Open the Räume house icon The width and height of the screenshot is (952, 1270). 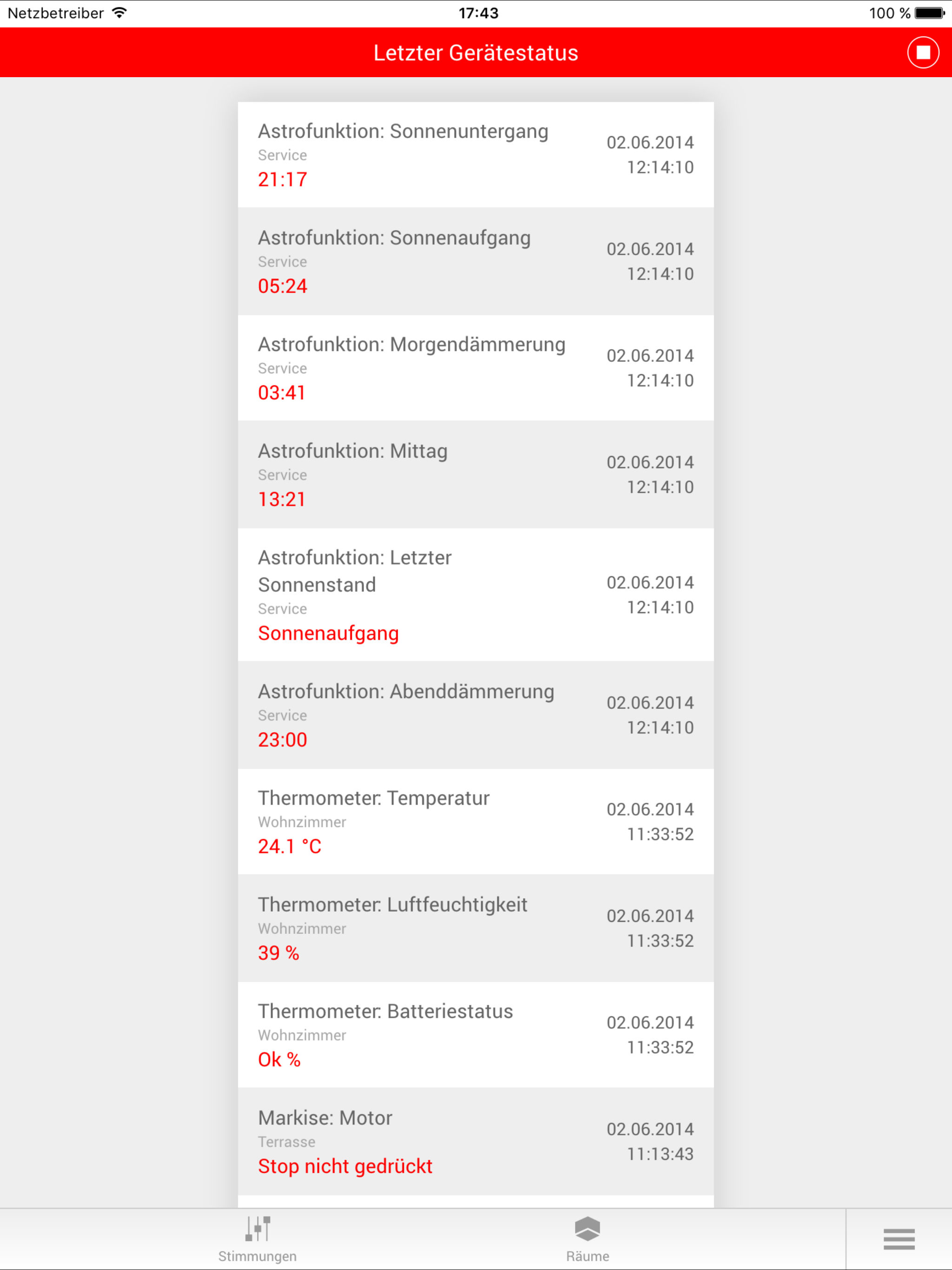(x=588, y=1228)
